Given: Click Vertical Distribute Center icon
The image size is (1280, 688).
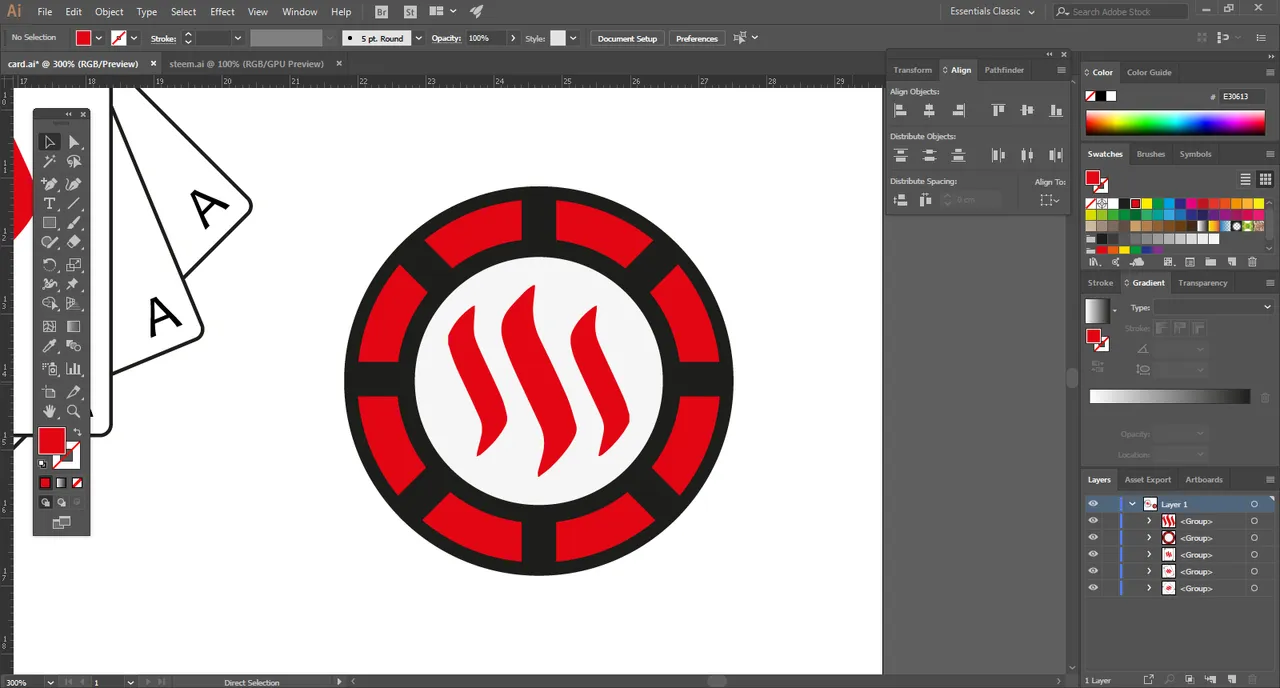Looking at the screenshot, I should click(929, 155).
